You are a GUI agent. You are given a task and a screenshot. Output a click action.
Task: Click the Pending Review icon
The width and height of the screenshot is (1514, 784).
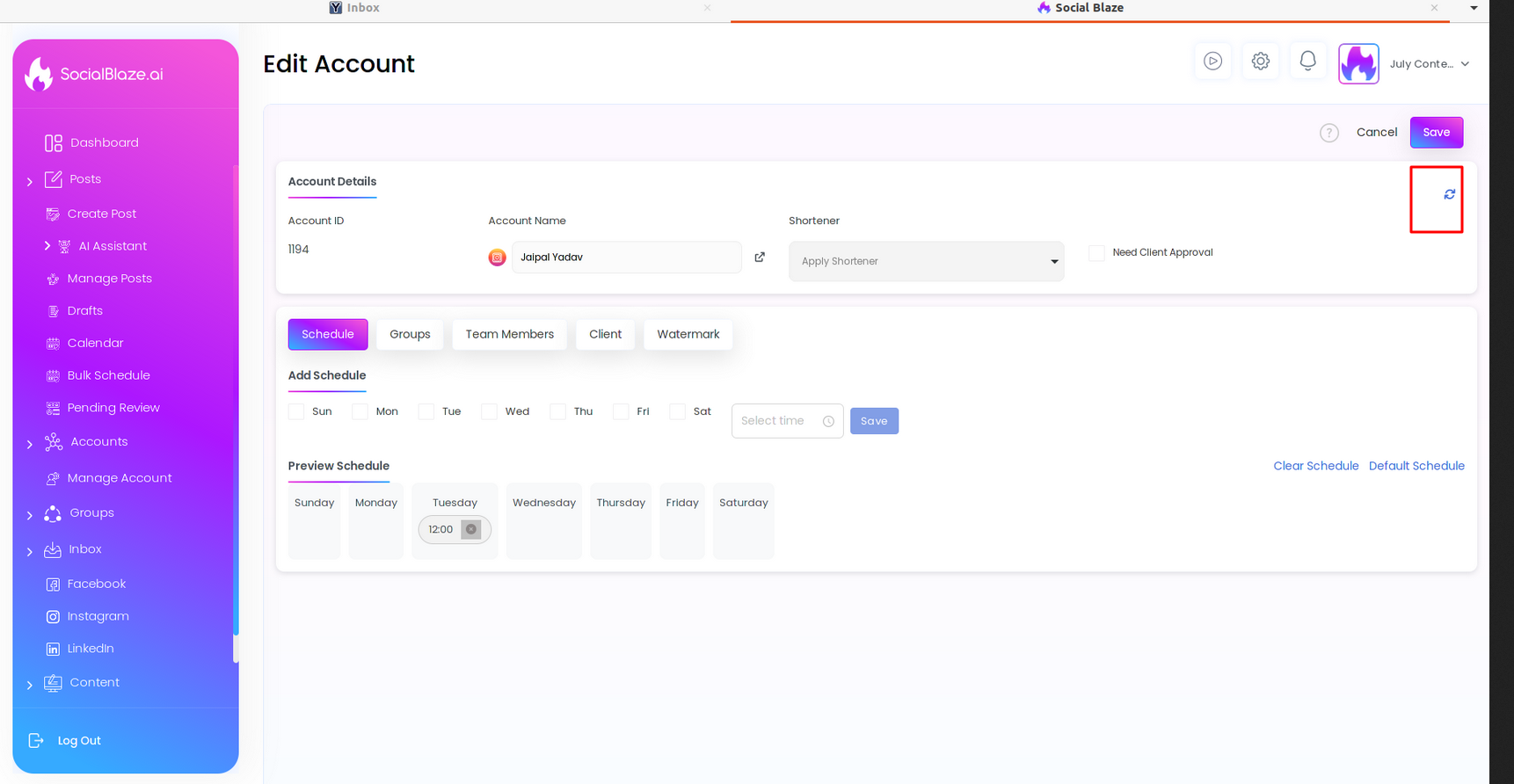pyautogui.click(x=53, y=408)
